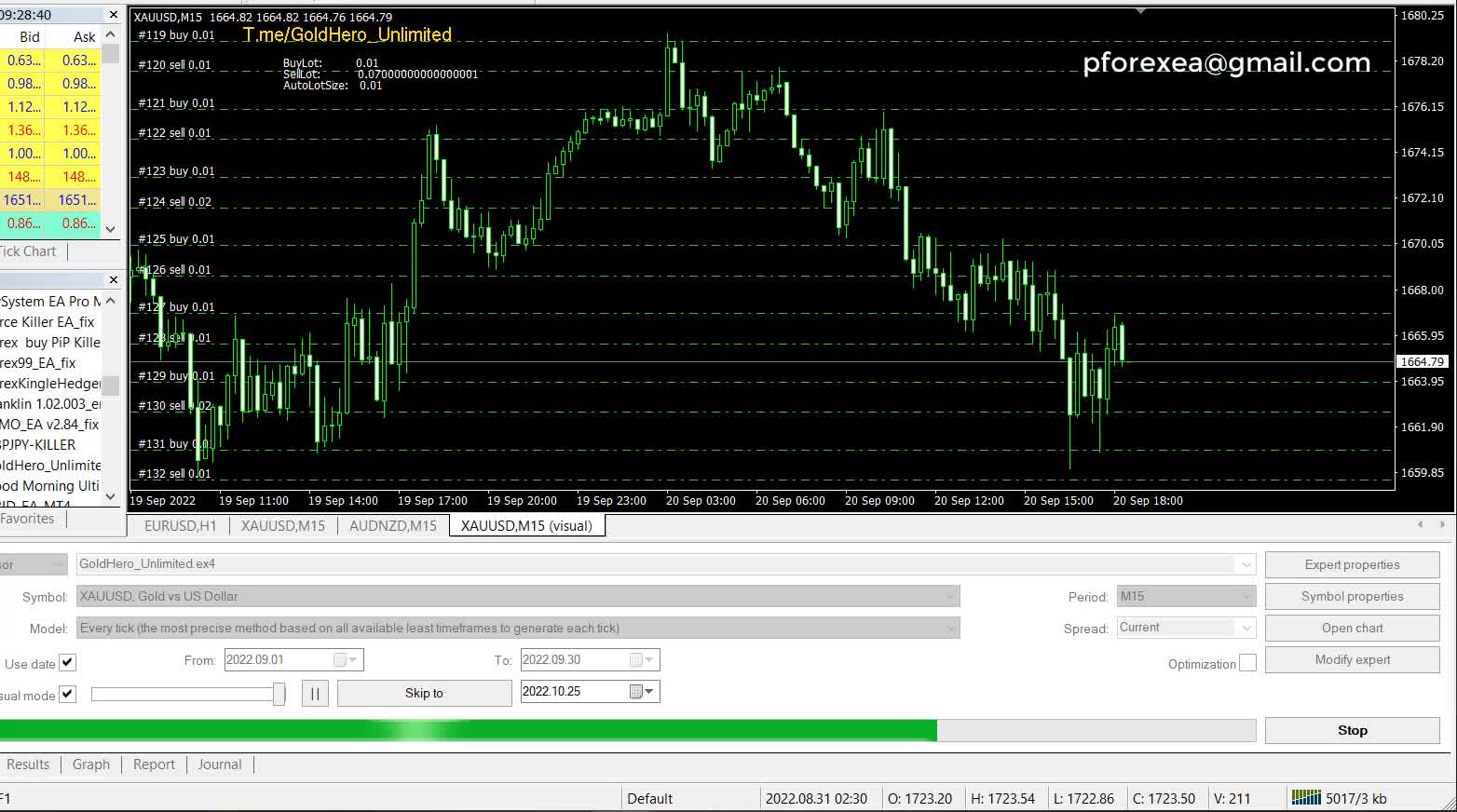Pause the visual backtest playback
This screenshot has width=1457, height=812.
coord(315,694)
